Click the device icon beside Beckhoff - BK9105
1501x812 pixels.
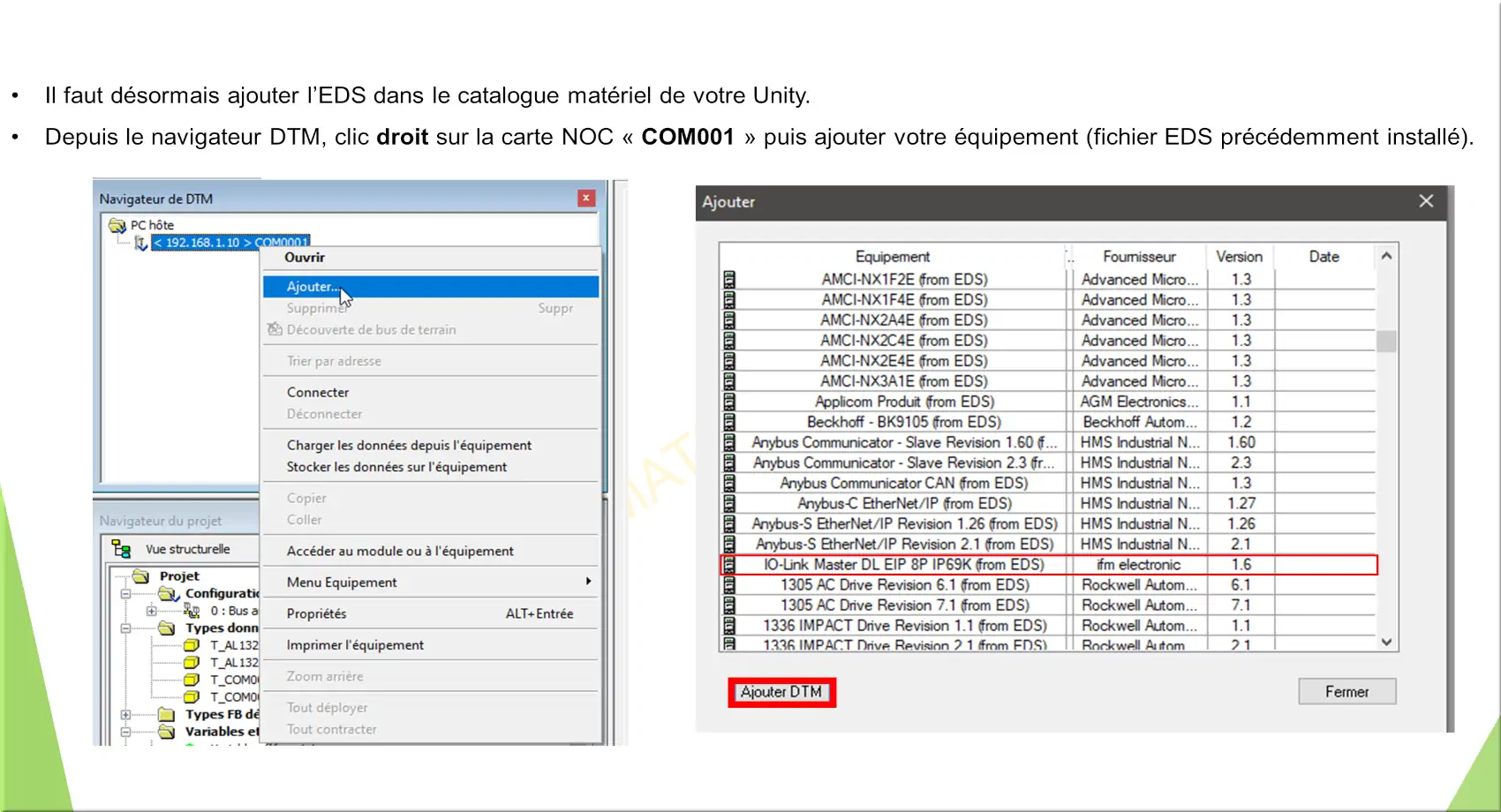(x=729, y=422)
